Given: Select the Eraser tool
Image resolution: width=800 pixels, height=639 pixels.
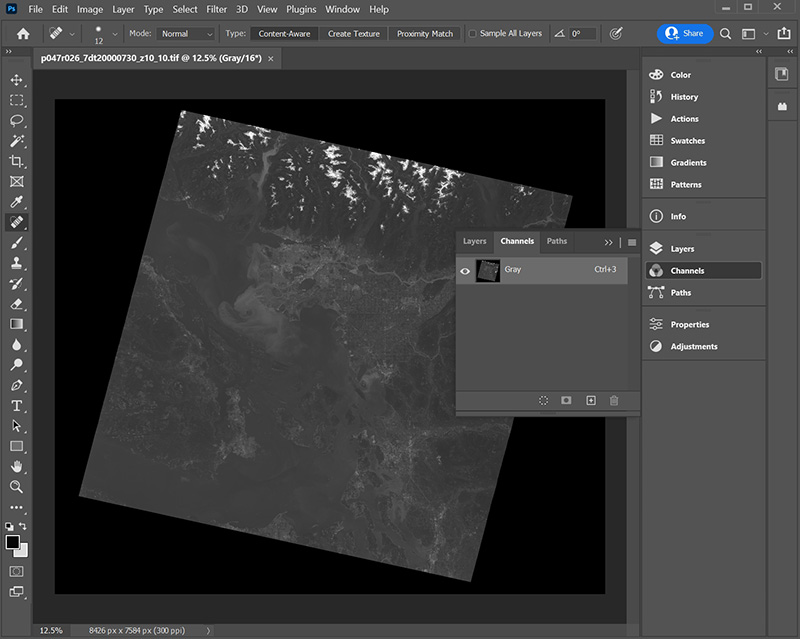Looking at the screenshot, I should click(17, 303).
